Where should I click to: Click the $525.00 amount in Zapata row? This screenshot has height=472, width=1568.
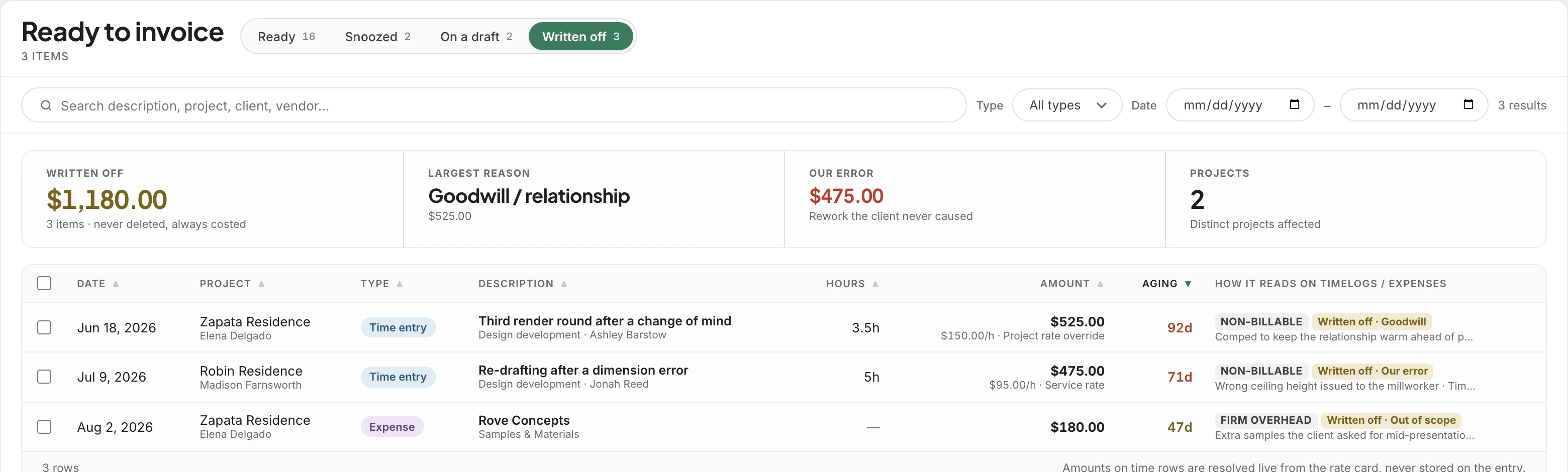[1077, 322]
